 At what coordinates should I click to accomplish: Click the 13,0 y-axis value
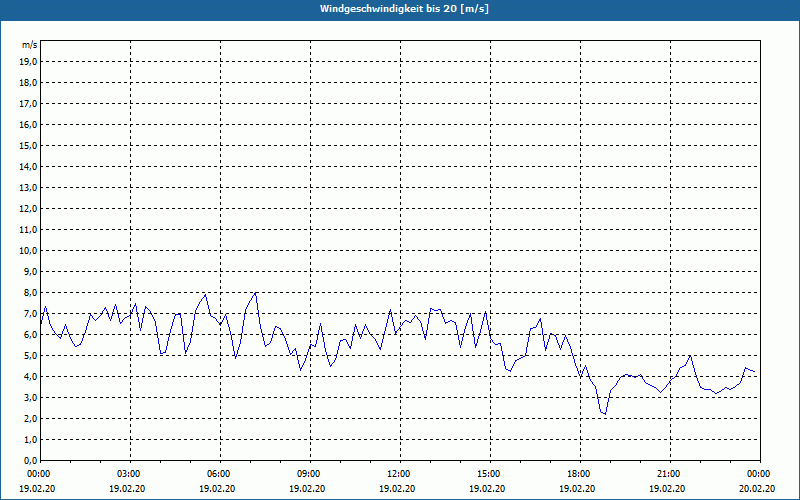point(28,187)
